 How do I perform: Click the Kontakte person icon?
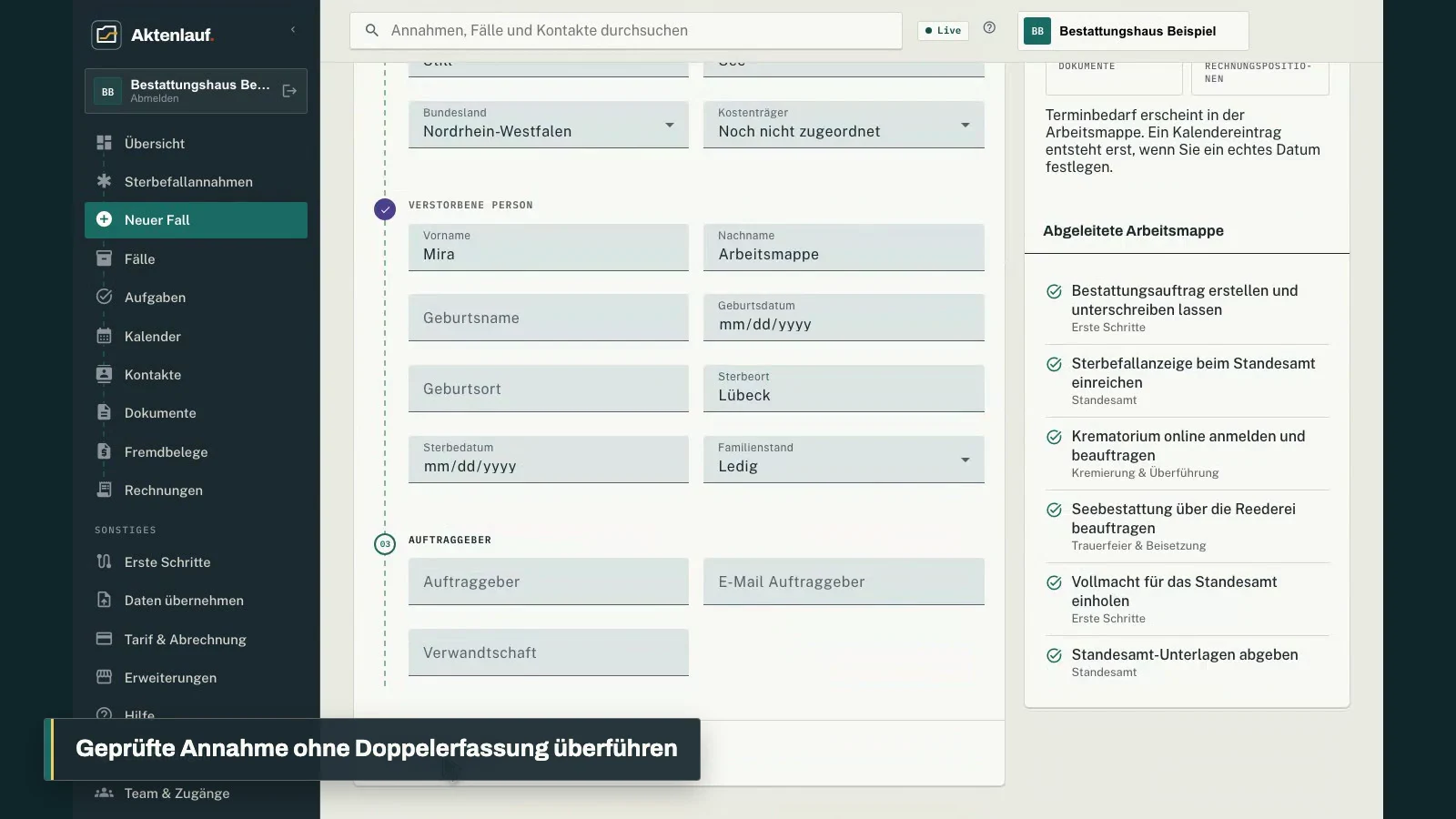(x=104, y=374)
